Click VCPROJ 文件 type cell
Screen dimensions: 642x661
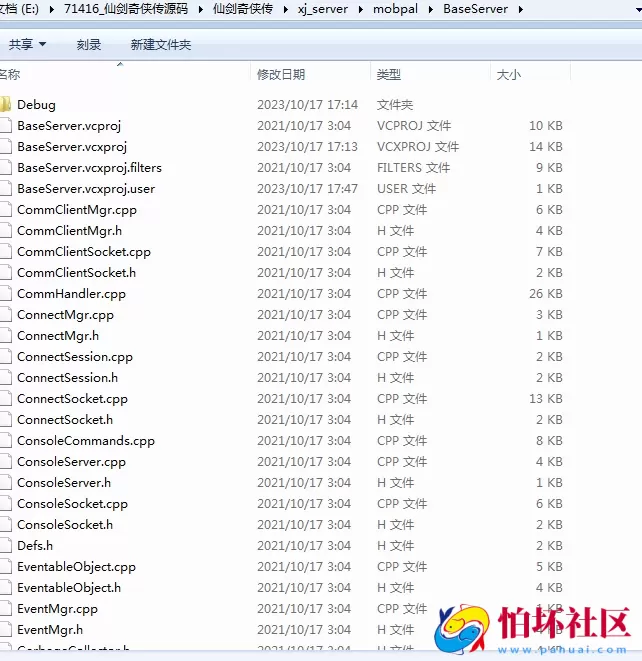click(414, 126)
